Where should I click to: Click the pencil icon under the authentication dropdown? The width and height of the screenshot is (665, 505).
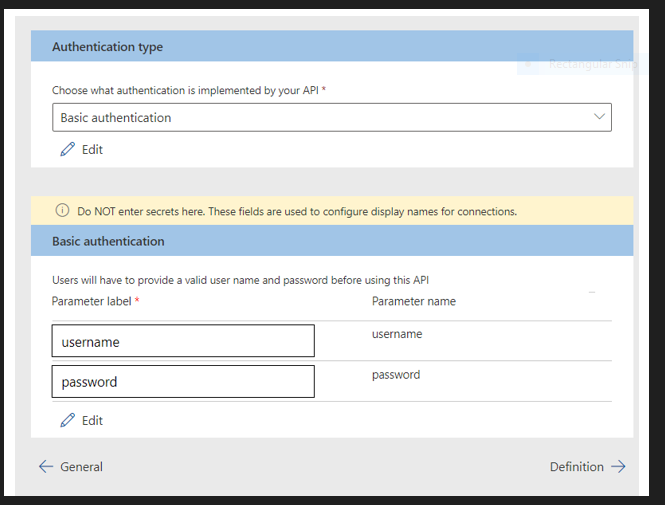point(68,149)
